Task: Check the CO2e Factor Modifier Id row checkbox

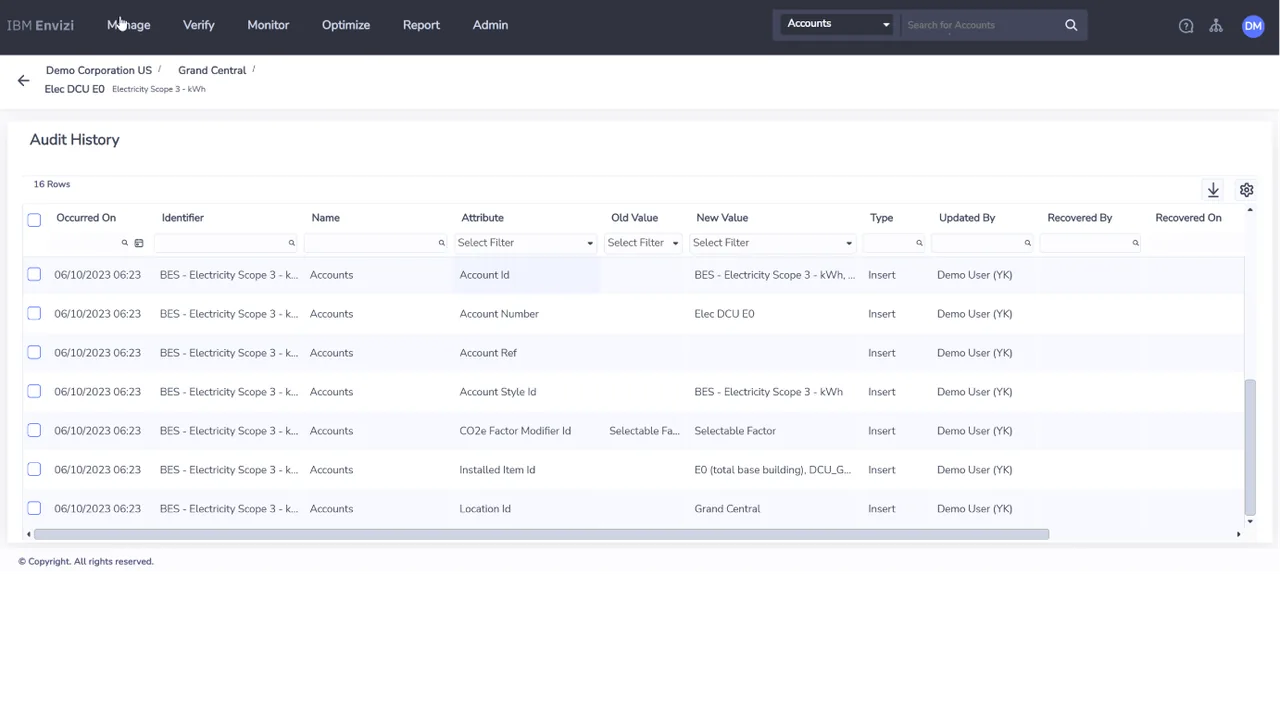Action: pos(34,430)
